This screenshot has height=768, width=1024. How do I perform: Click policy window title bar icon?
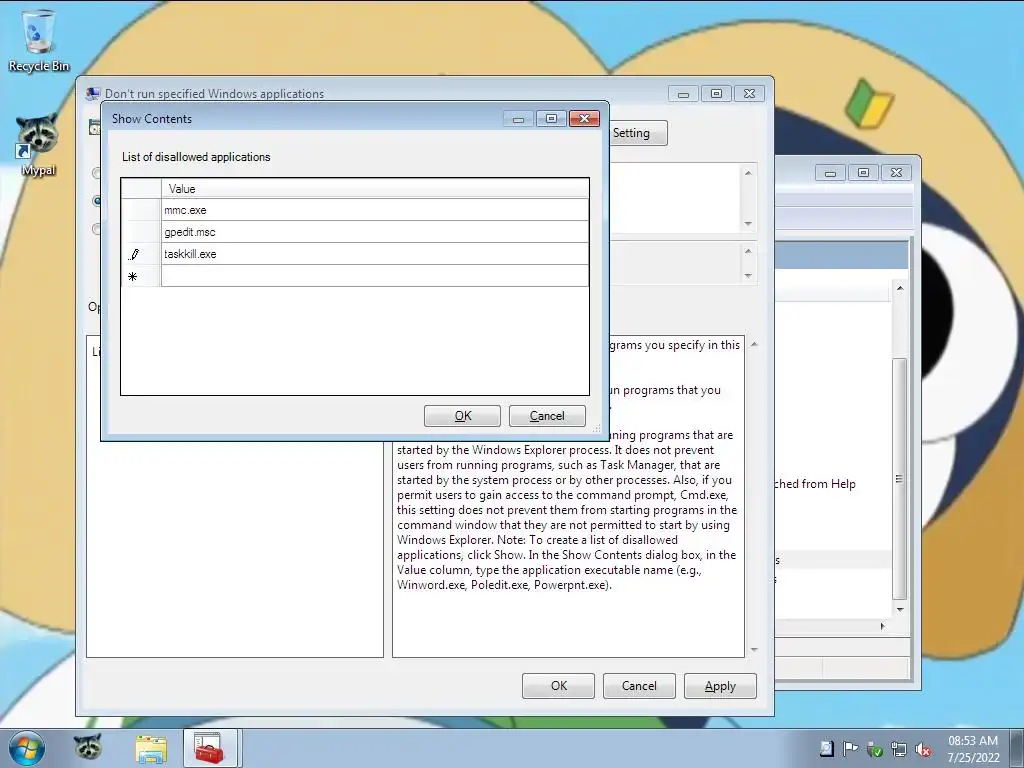93,93
